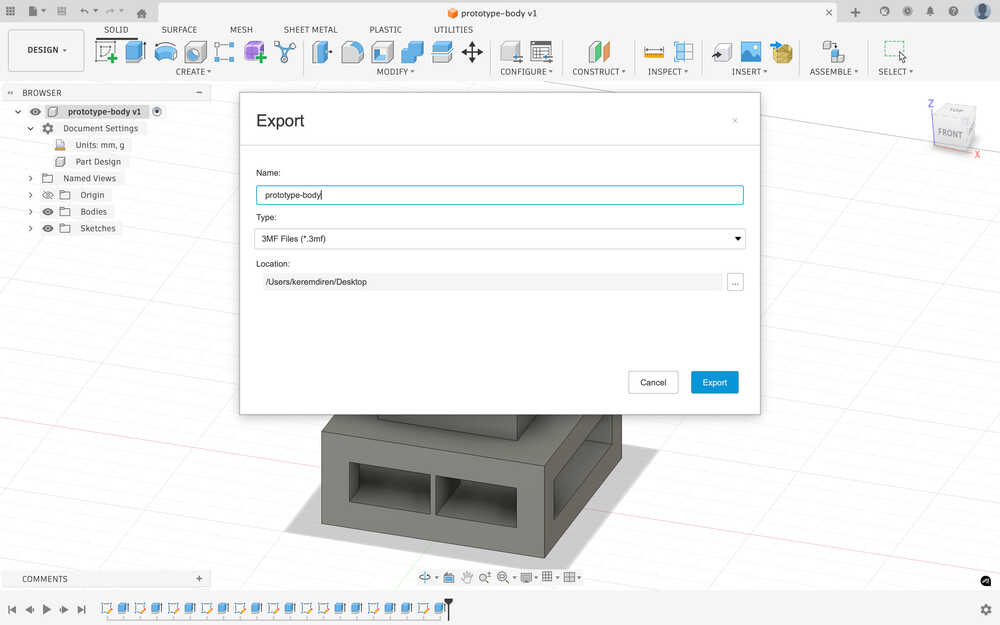Click the blue Export button

point(714,382)
